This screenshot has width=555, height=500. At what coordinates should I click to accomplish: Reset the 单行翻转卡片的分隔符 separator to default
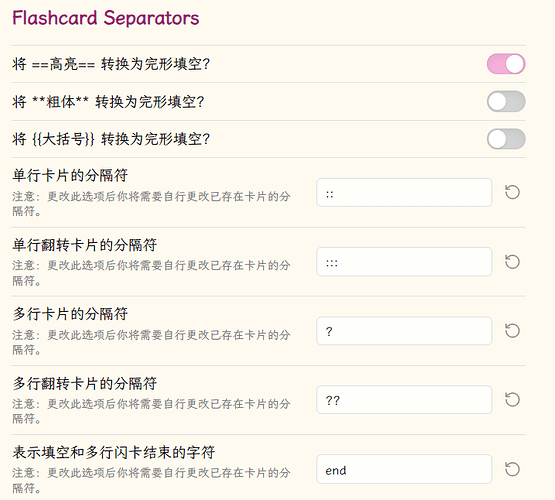[512, 262]
